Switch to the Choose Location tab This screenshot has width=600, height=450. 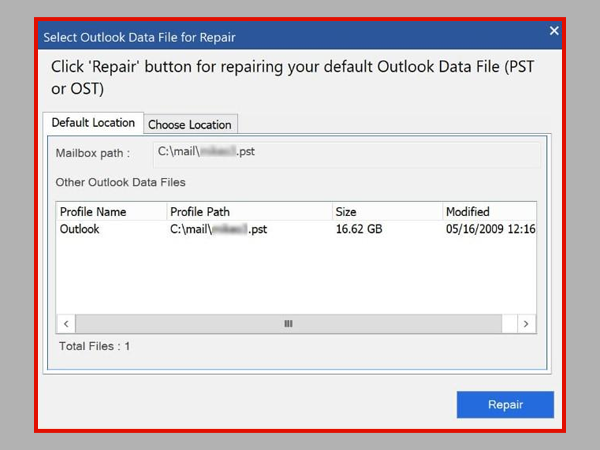click(x=190, y=124)
